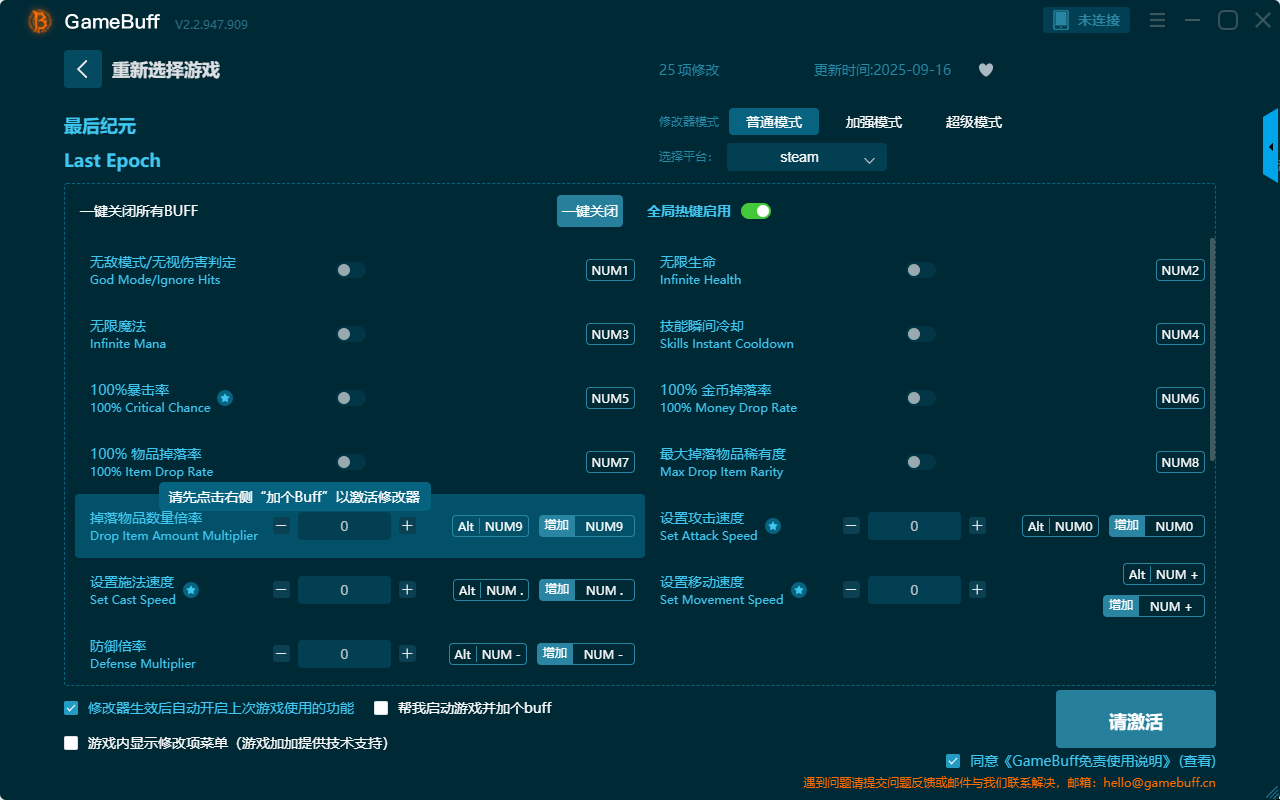Image resolution: width=1280 pixels, height=800 pixels.
Task: Open the hamburger menu icon
Action: (x=1157, y=20)
